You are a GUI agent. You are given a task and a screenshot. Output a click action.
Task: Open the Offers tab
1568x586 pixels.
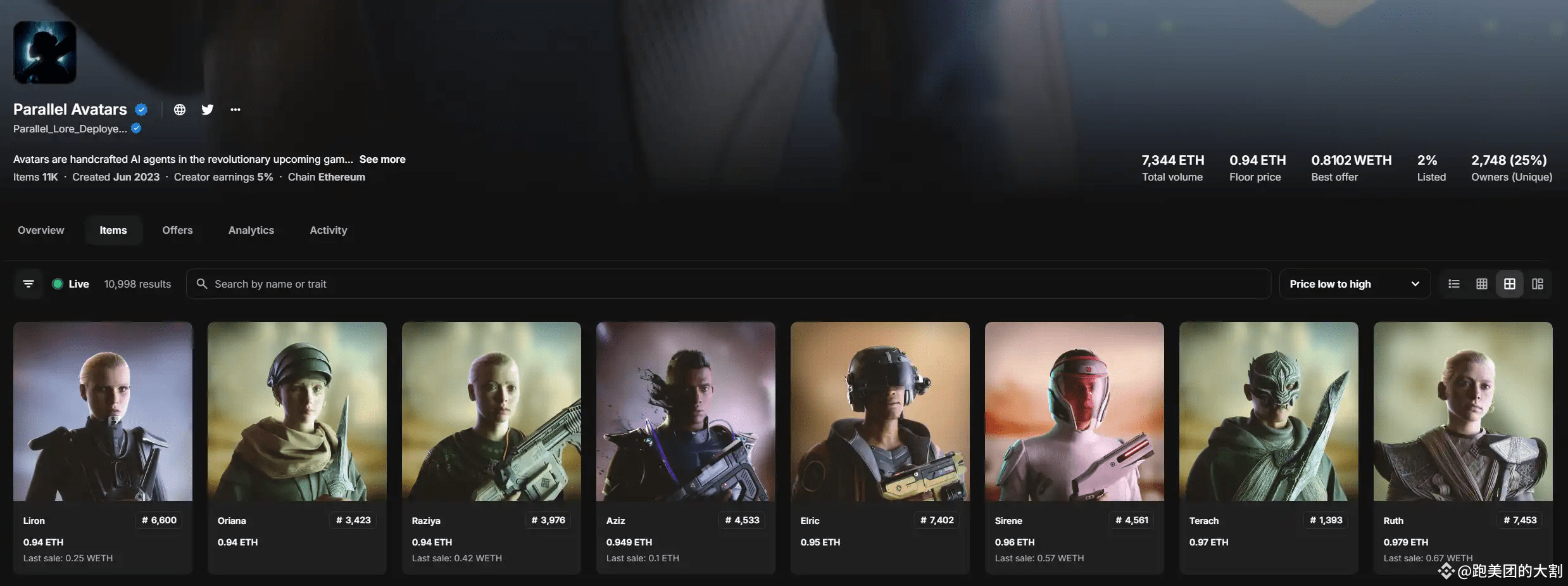177,230
